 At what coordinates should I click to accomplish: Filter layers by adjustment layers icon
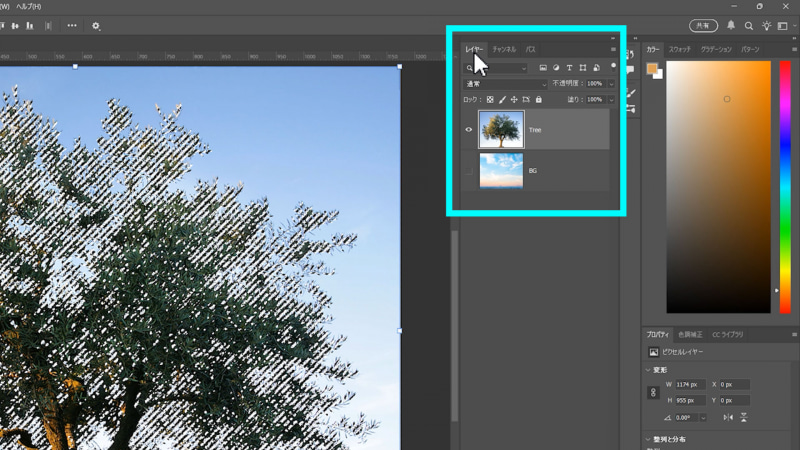click(x=556, y=68)
